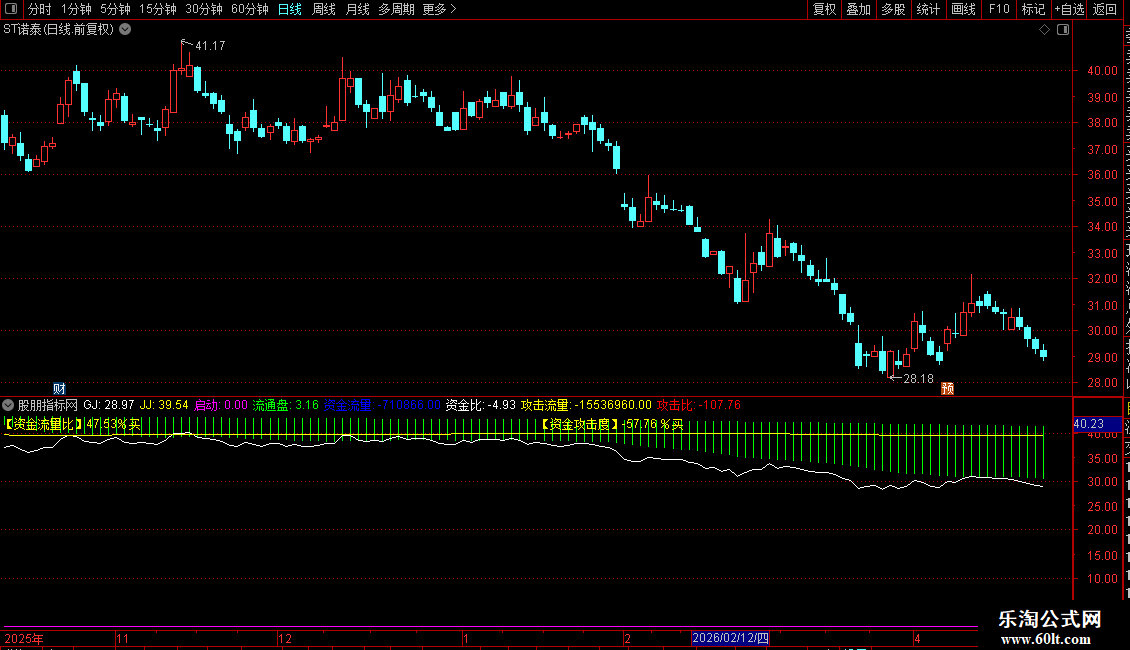Select the 60分钟 period

click(x=250, y=9)
